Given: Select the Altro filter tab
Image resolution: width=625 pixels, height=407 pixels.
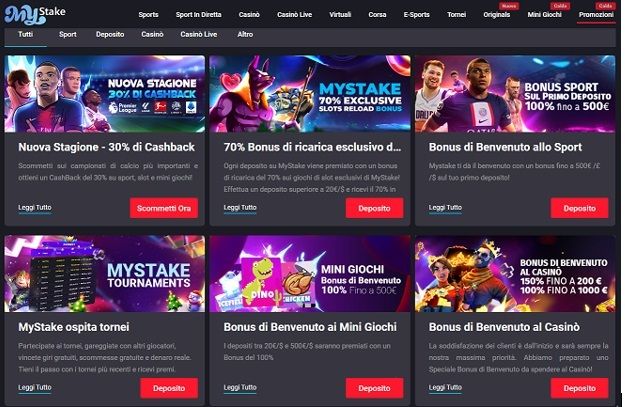Looking at the screenshot, I should click(x=245, y=34).
